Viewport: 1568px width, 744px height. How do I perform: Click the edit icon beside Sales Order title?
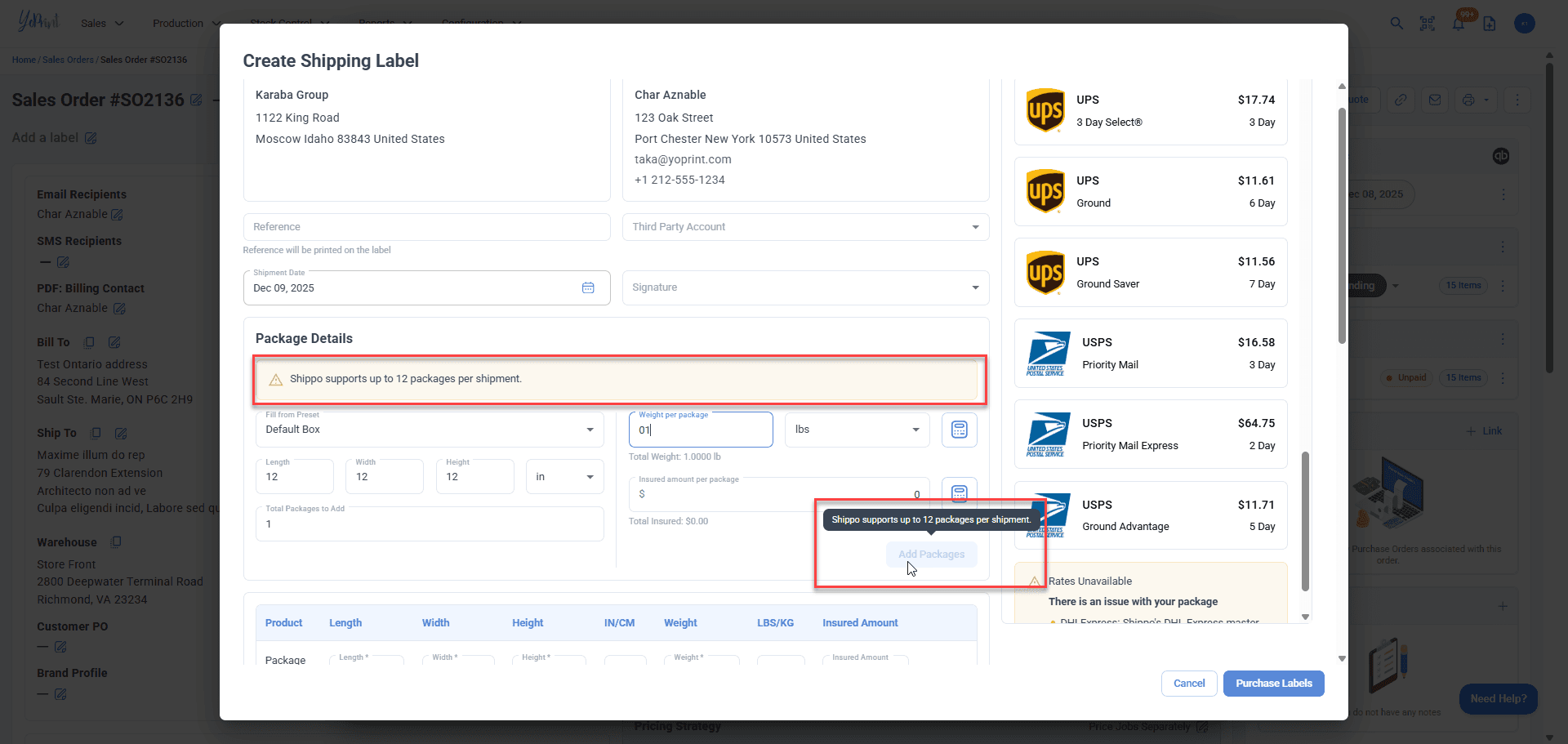[196, 100]
